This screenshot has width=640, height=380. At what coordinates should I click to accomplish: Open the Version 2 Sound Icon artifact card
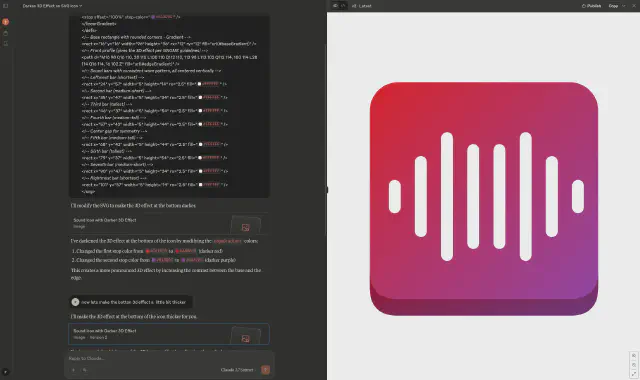pos(169,334)
